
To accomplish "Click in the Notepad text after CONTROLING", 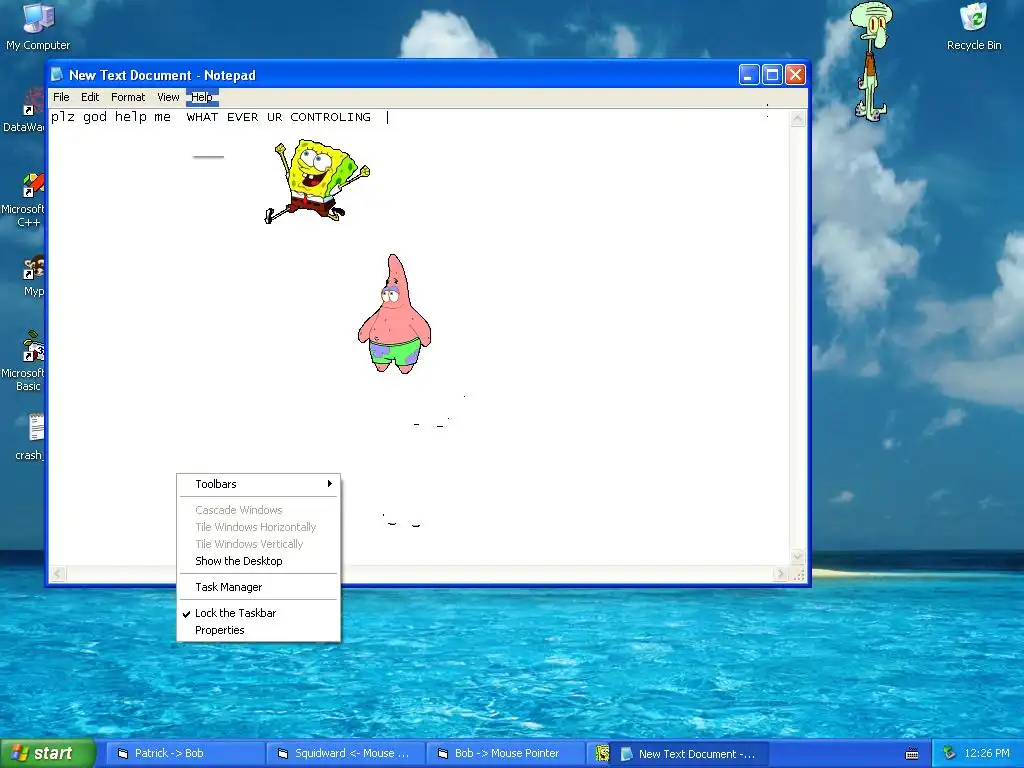I will pos(387,118).
